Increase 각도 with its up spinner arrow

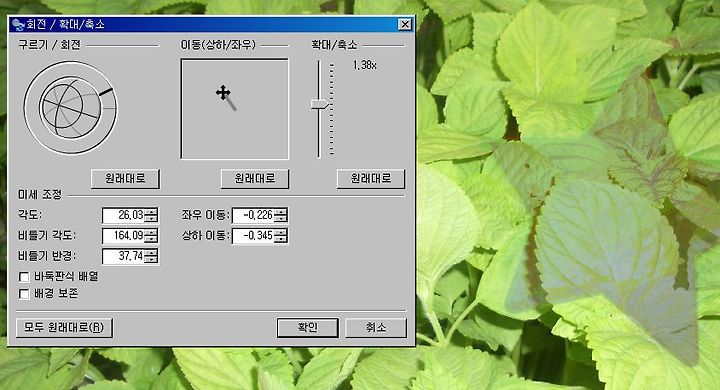pyautogui.click(x=151, y=212)
